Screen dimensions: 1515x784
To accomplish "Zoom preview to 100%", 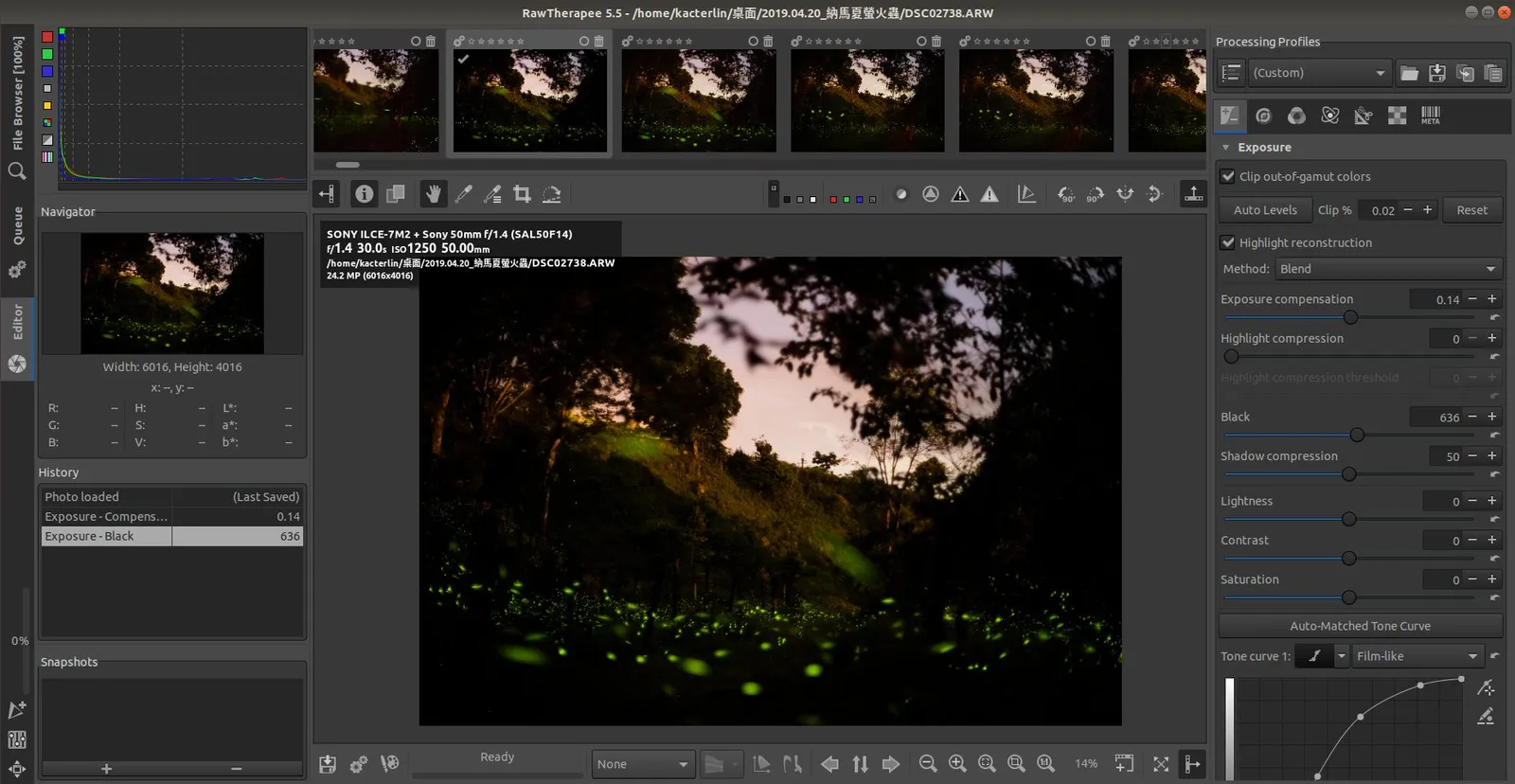I will 1045,764.
